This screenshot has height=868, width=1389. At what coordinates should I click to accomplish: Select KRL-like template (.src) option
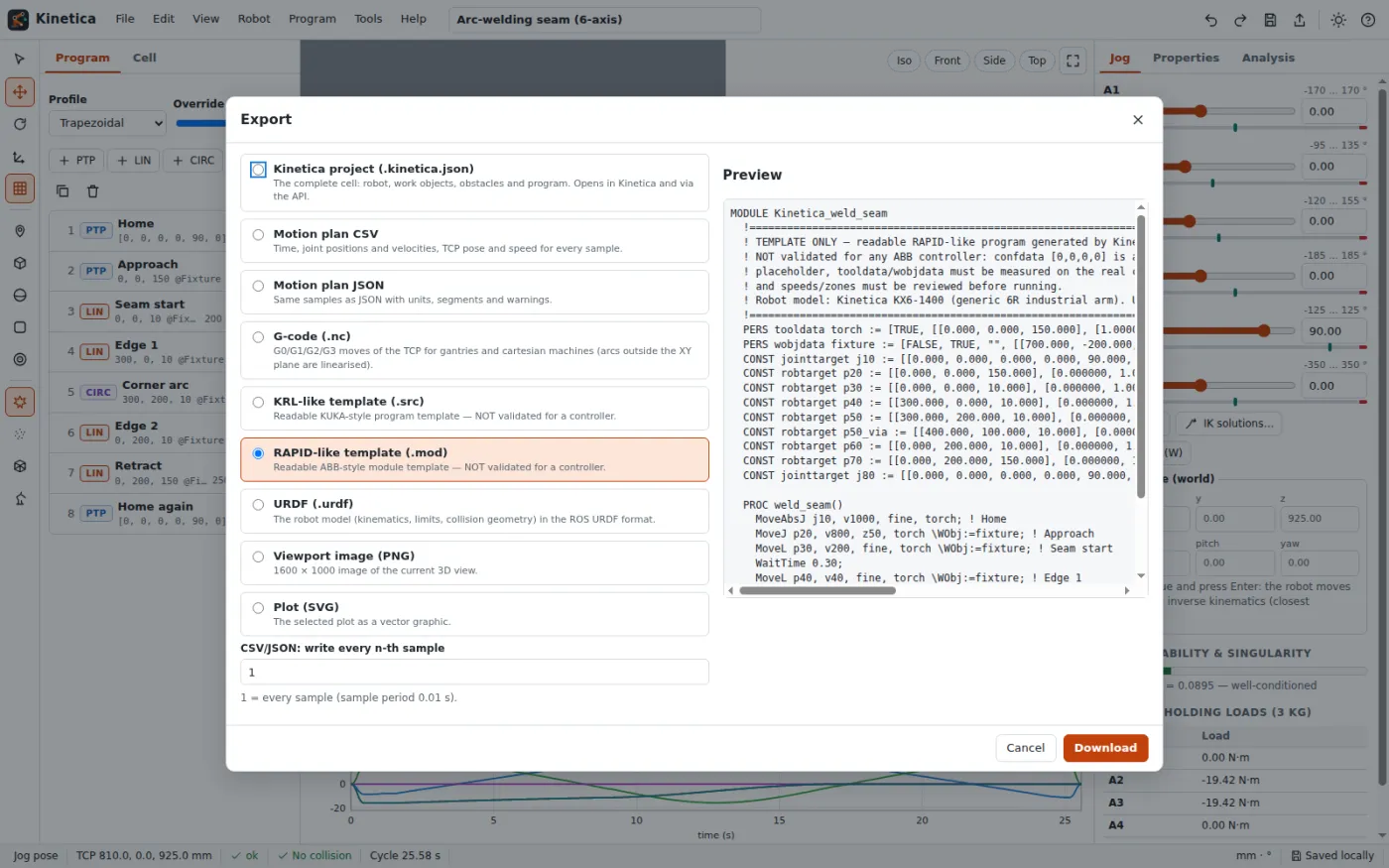pos(474,408)
